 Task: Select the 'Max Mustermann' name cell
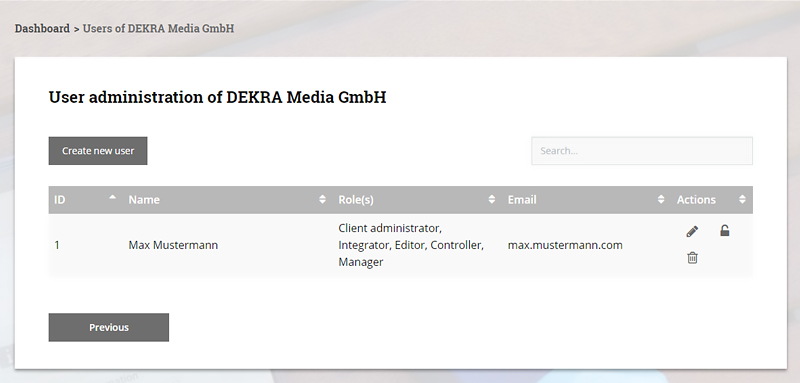click(x=173, y=245)
